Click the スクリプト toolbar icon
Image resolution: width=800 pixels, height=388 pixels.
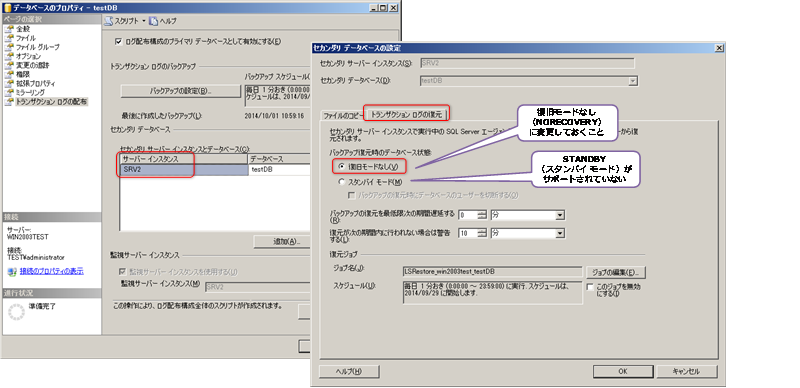point(109,21)
